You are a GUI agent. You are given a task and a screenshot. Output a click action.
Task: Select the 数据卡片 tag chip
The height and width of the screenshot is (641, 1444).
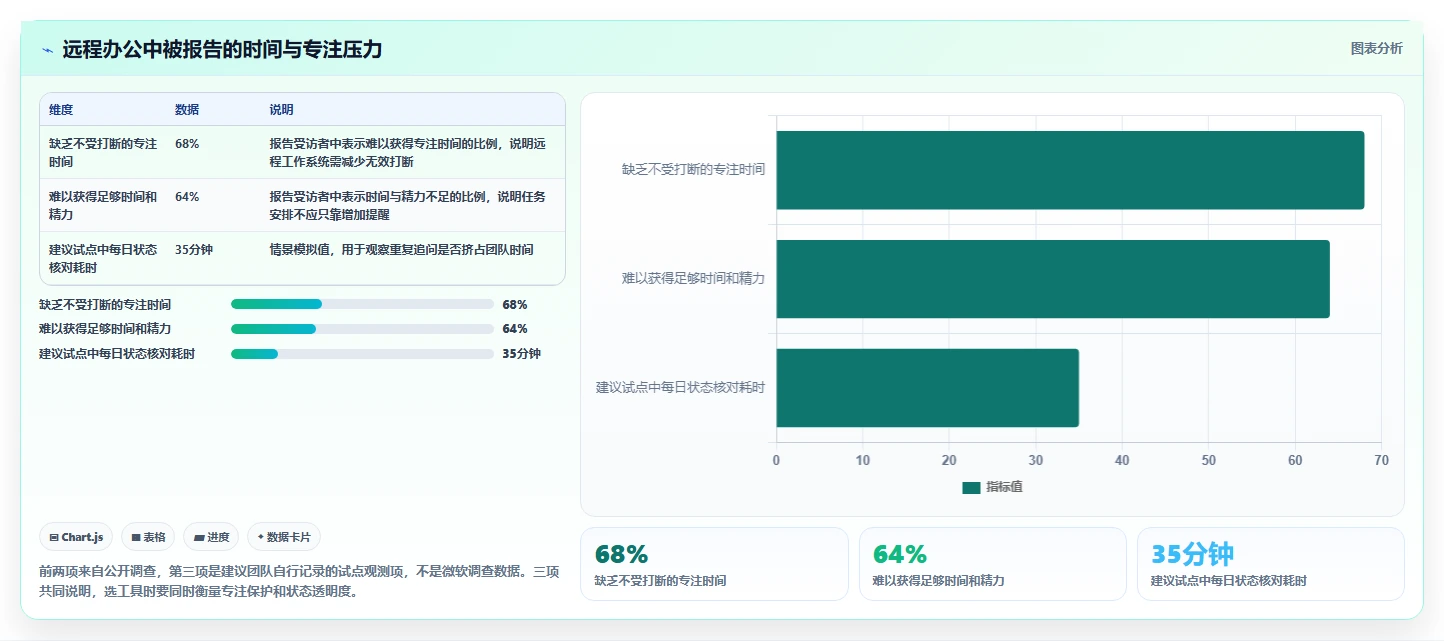click(x=284, y=537)
